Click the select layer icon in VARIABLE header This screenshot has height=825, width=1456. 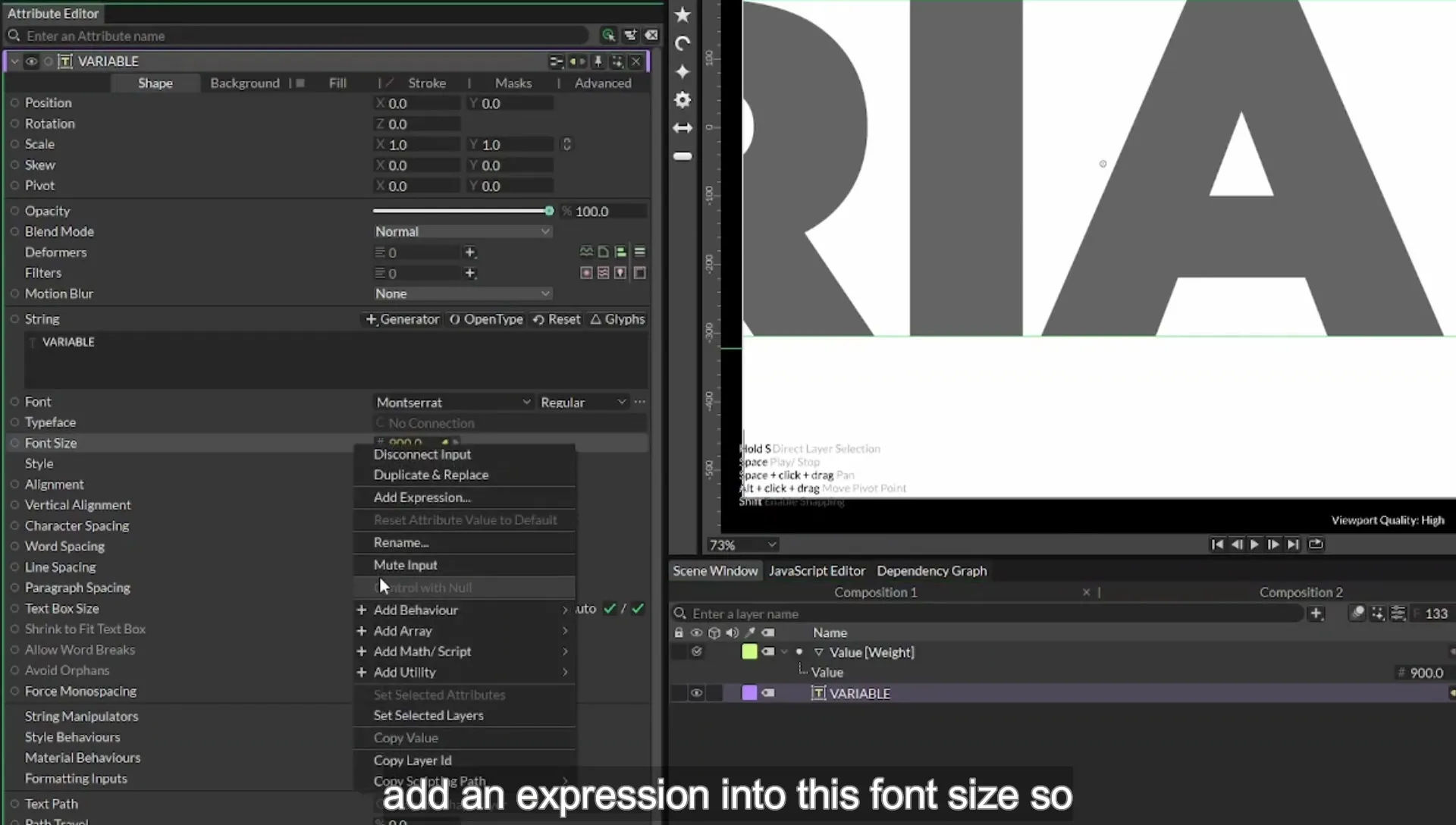pos(617,61)
